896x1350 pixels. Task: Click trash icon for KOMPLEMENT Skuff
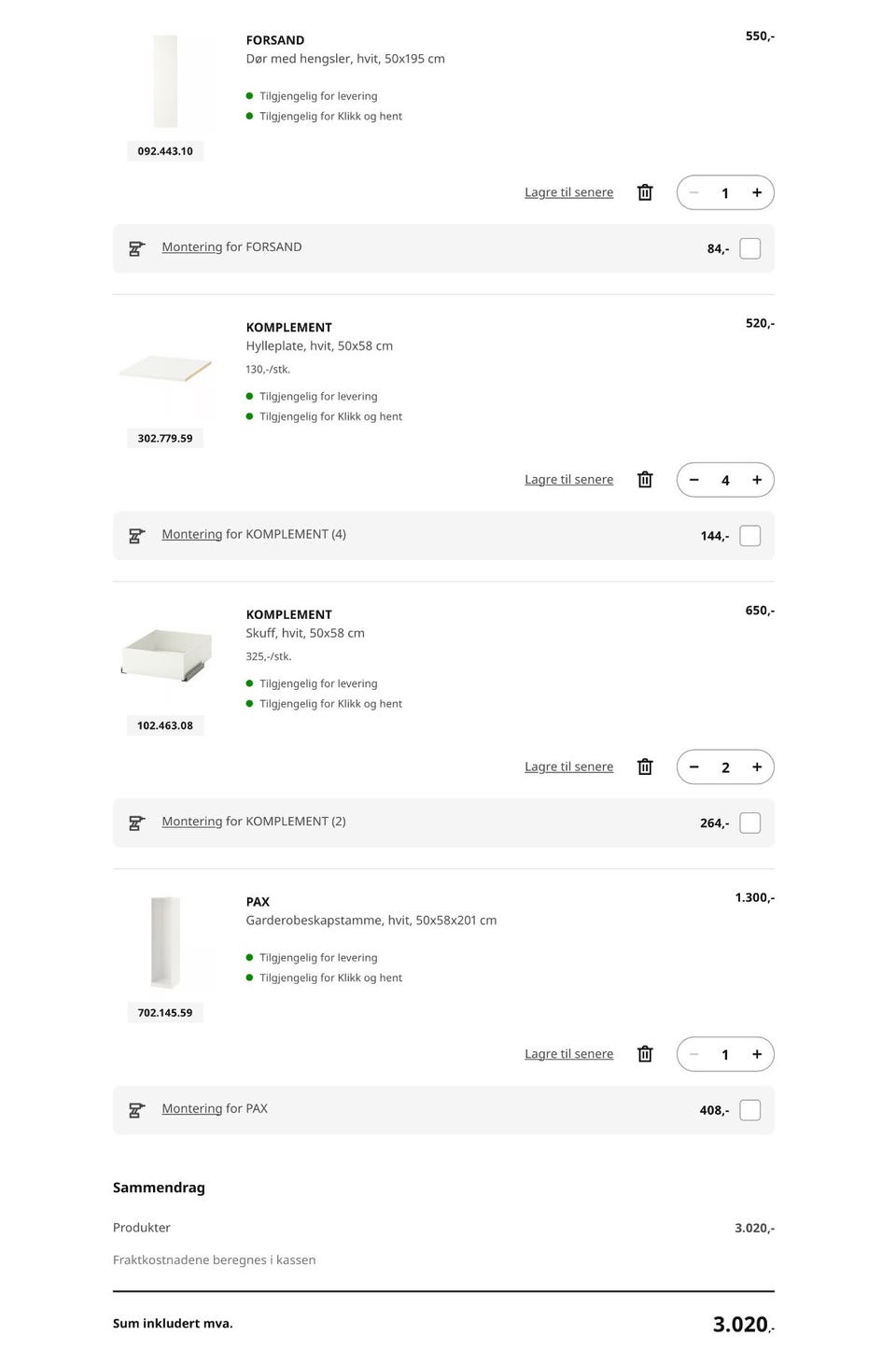645,767
